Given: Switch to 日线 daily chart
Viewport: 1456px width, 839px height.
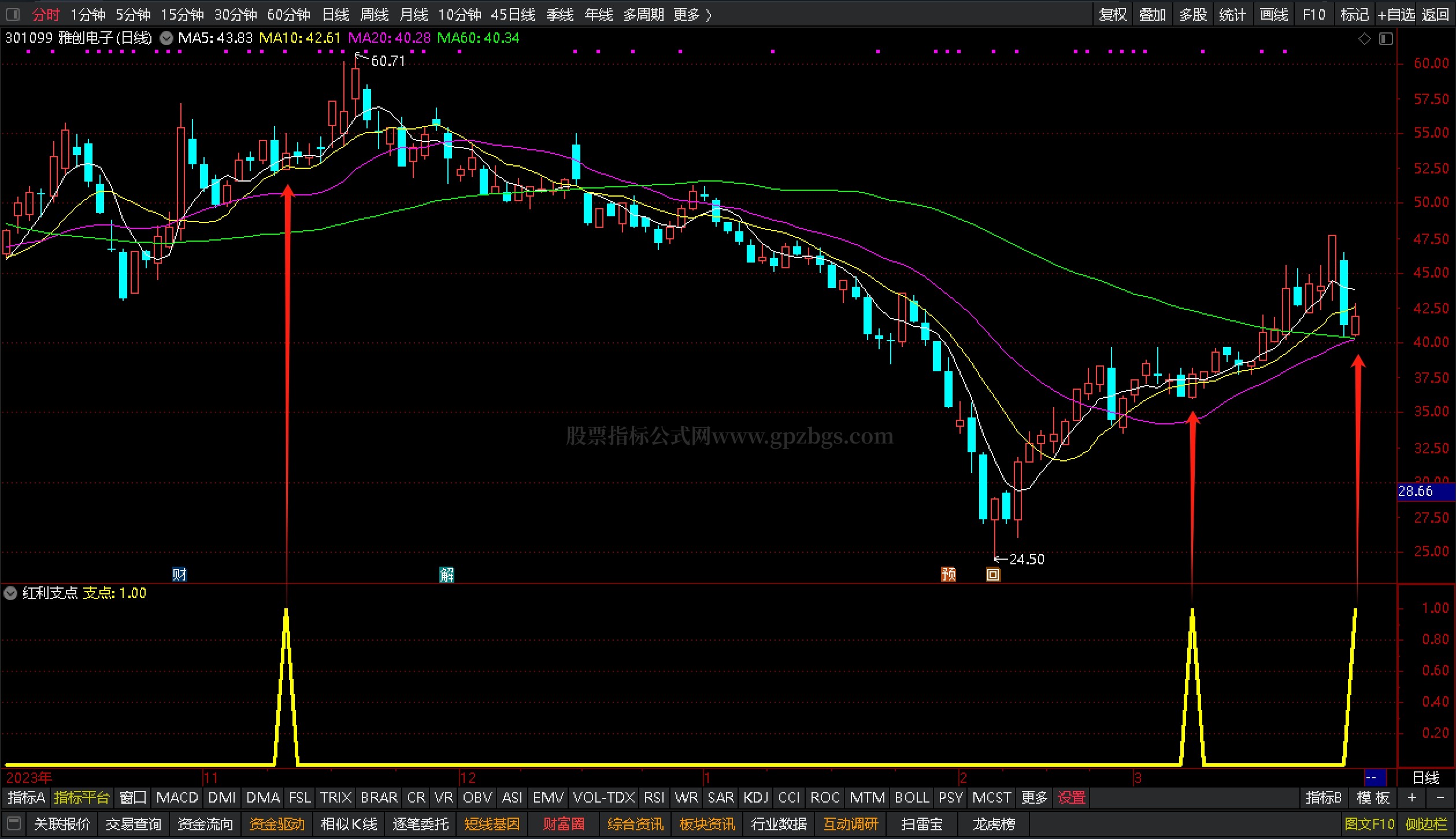Looking at the screenshot, I should click(336, 14).
